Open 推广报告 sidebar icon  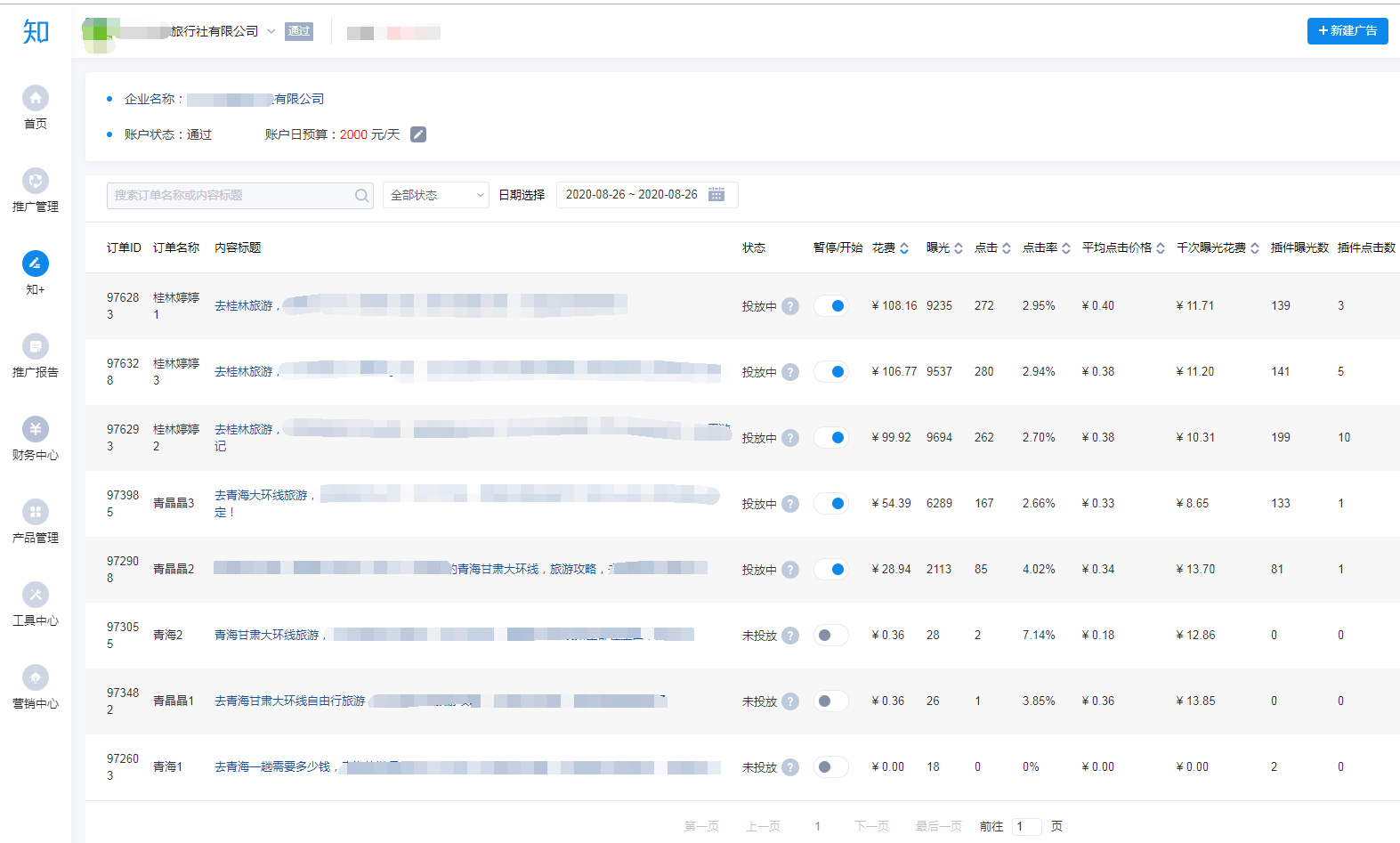(x=36, y=346)
